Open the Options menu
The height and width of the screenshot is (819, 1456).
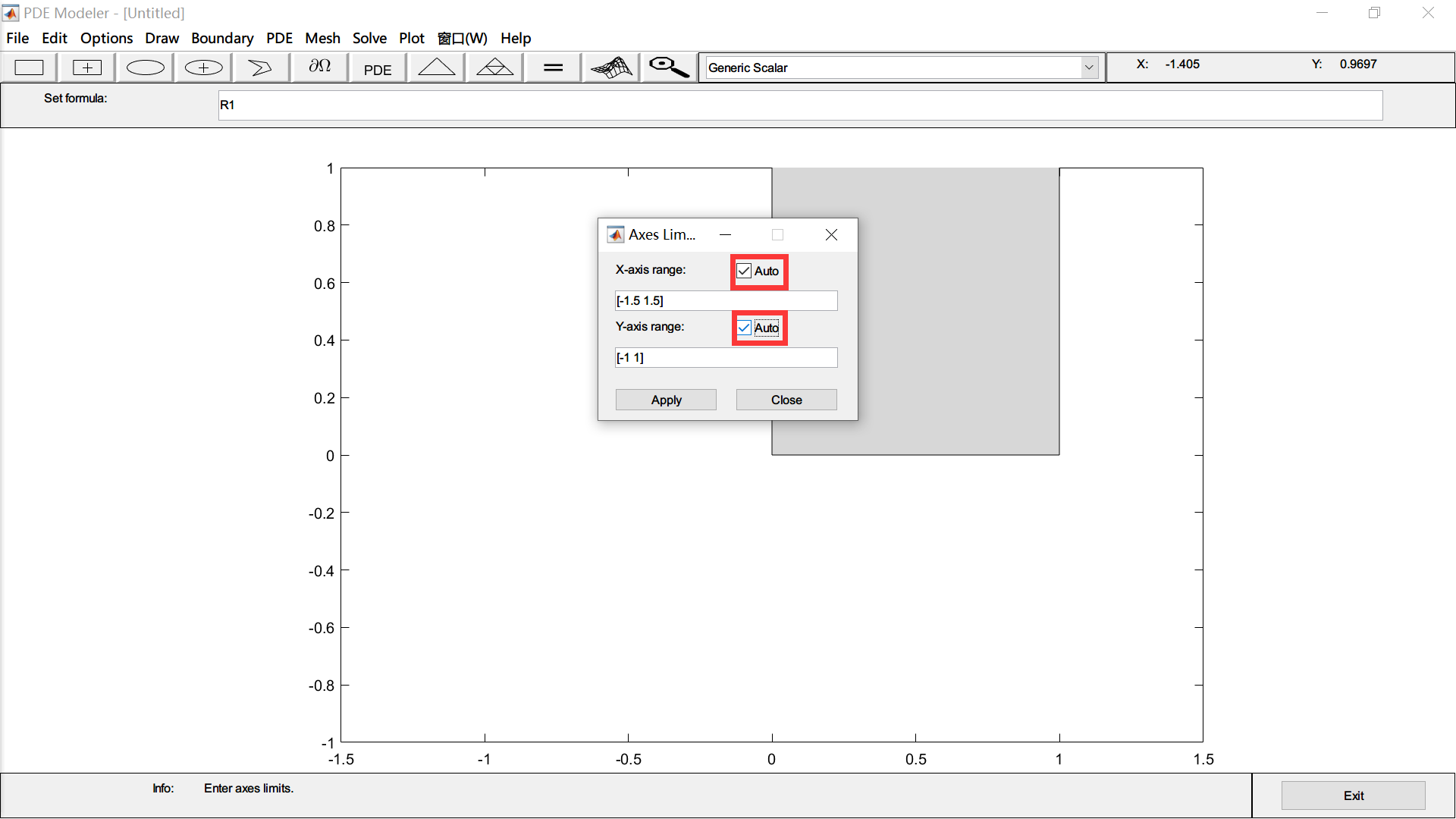click(x=105, y=38)
